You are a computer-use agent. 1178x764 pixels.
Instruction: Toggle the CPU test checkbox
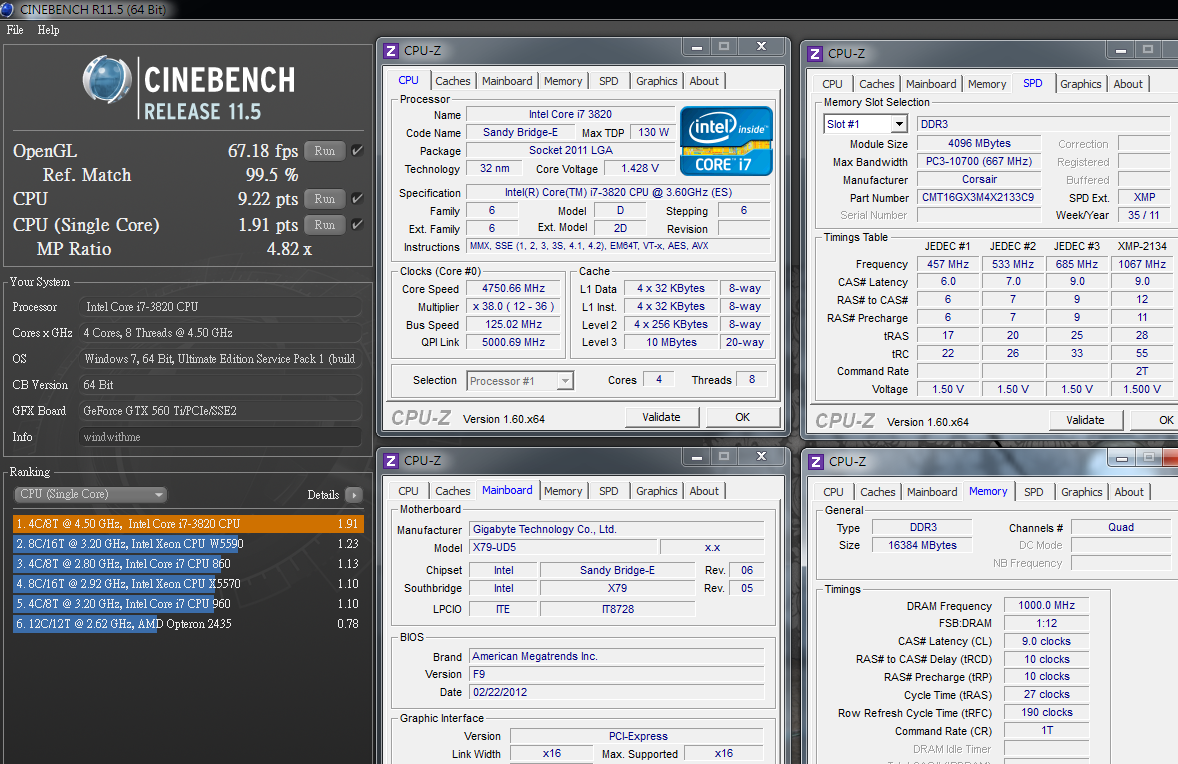point(358,198)
